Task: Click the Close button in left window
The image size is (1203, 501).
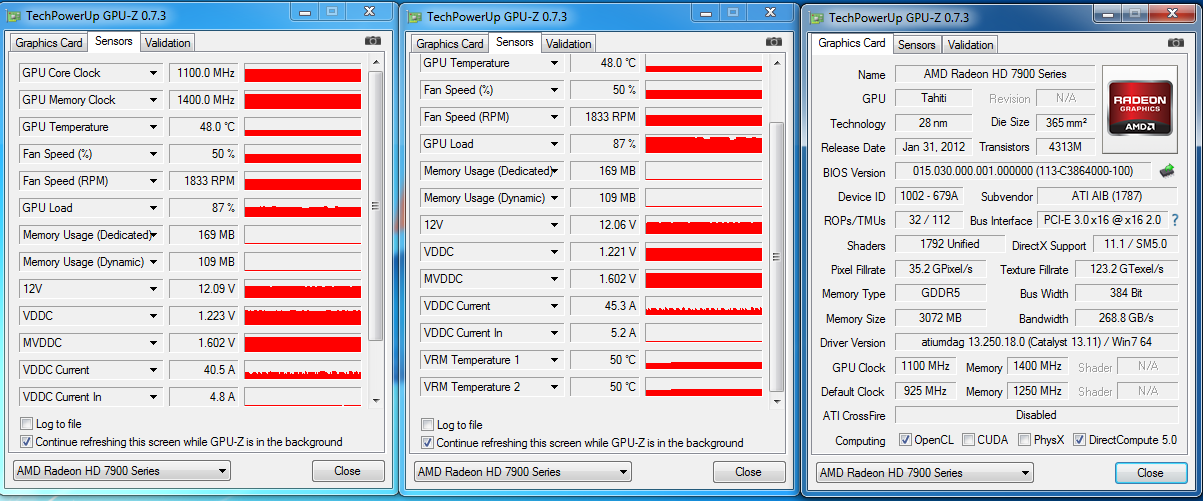Action: 348,471
